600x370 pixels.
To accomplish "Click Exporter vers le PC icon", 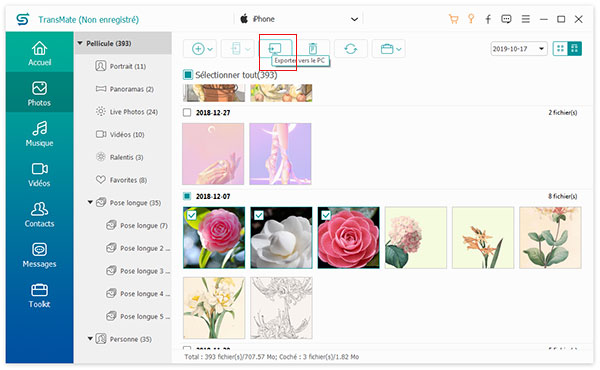I will coord(275,49).
